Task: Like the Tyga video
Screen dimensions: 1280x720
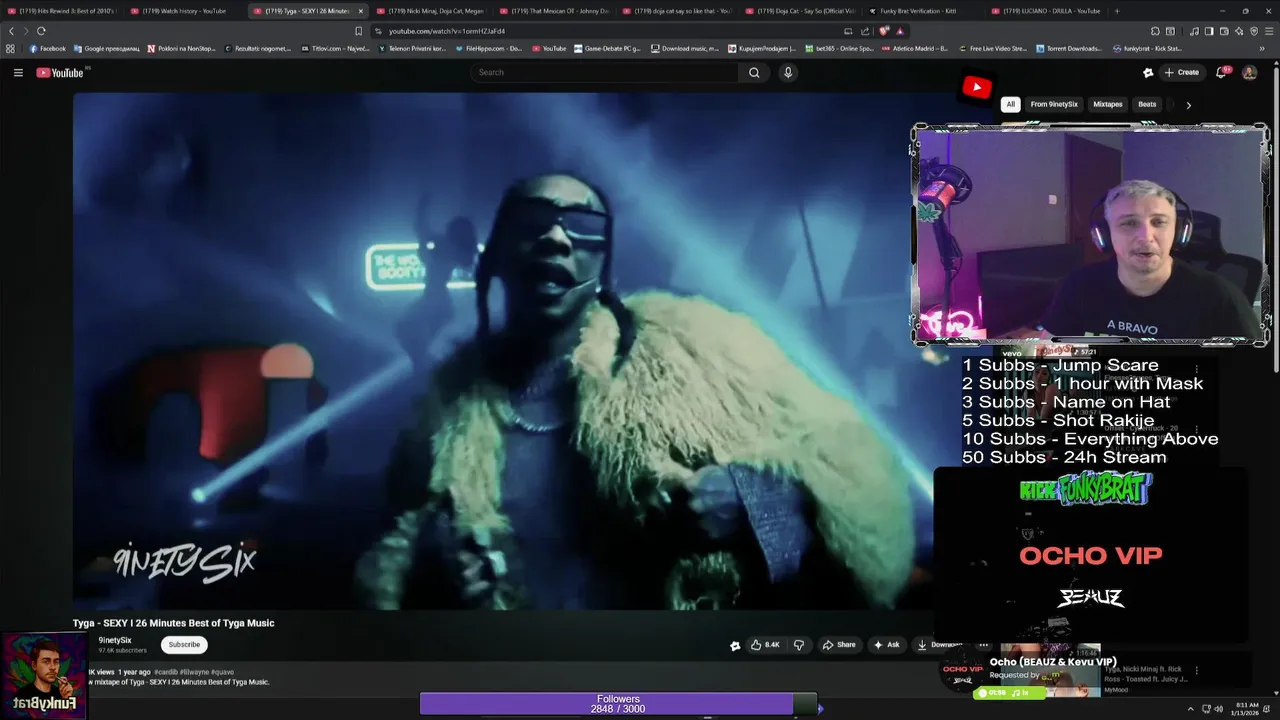Action: coord(765,645)
